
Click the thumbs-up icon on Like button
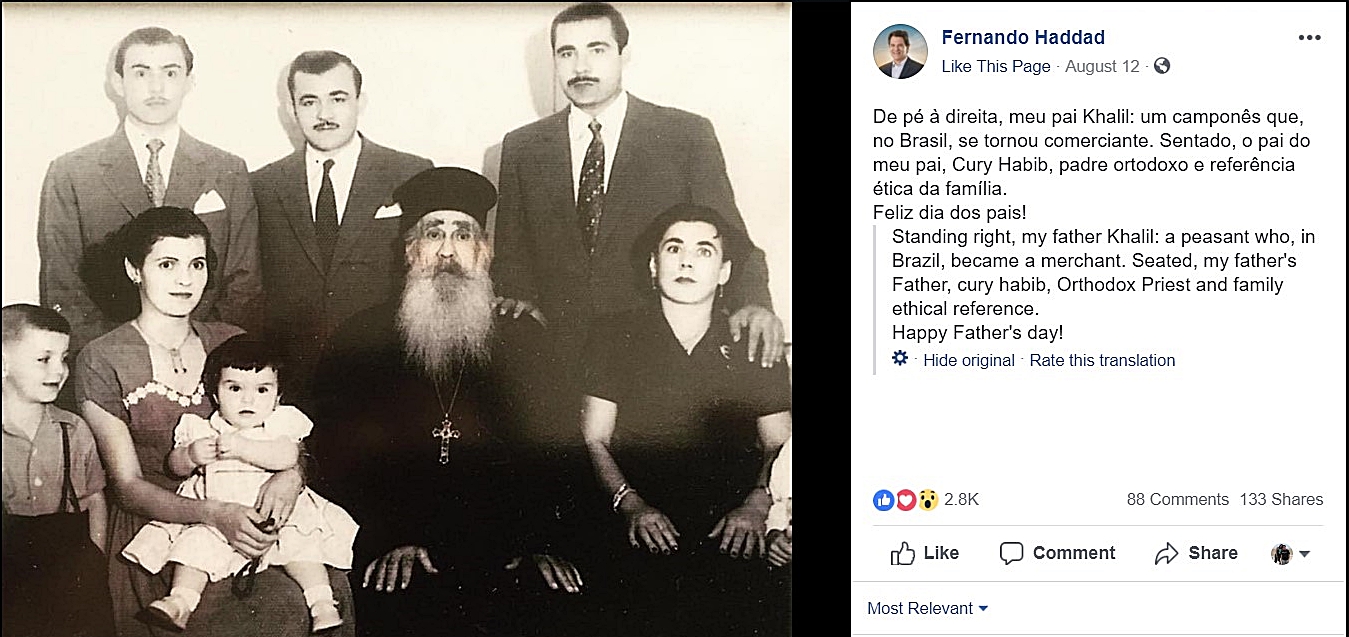pyautogui.click(x=903, y=553)
